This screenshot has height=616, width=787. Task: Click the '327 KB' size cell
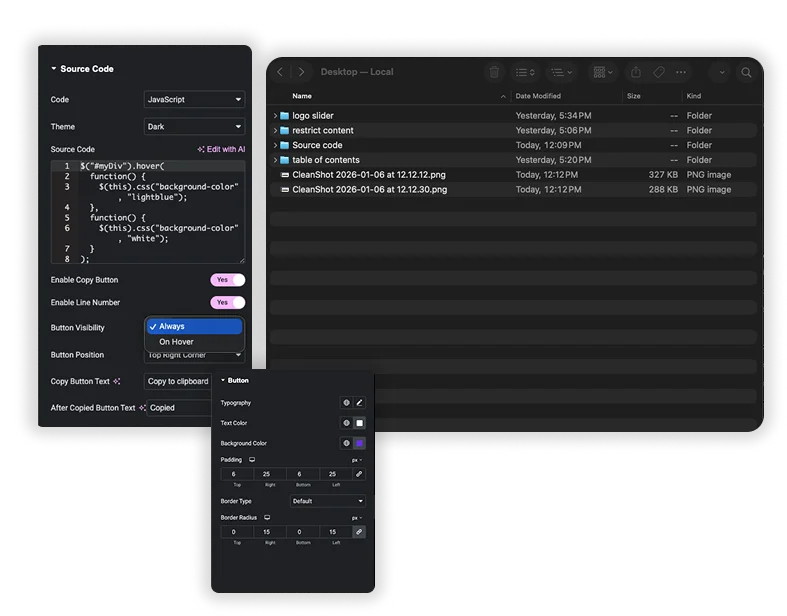coord(663,175)
